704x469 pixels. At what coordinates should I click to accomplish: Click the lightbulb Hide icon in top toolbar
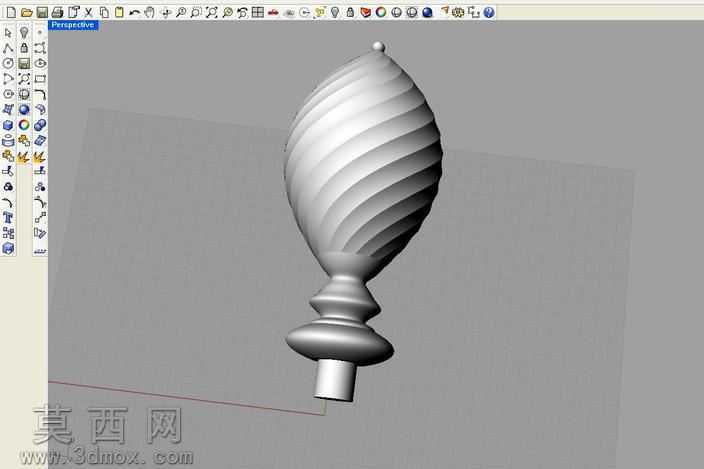click(x=334, y=12)
